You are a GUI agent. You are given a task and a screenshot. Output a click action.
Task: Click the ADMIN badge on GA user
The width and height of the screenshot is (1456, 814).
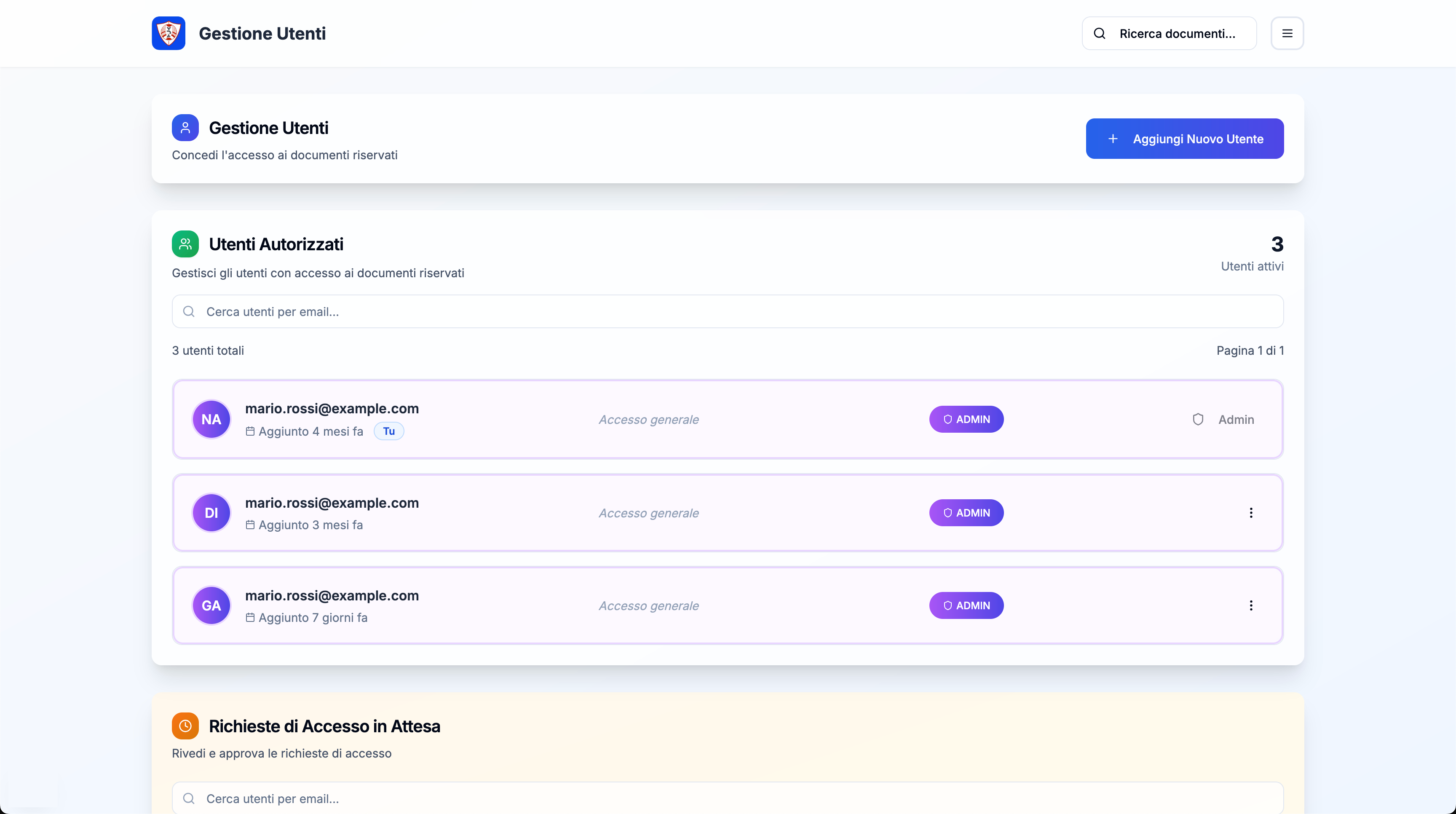point(966,605)
